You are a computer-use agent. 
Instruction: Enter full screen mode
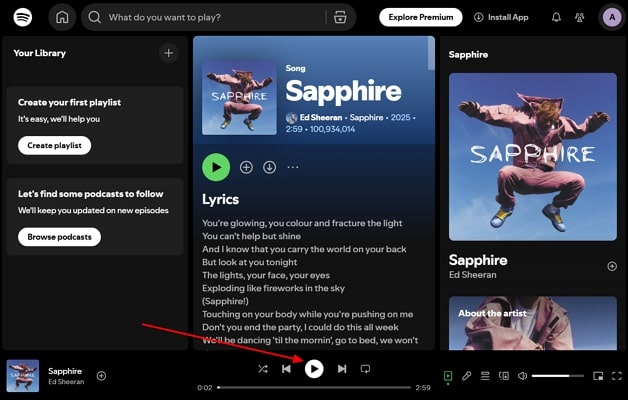[x=617, y=376]
